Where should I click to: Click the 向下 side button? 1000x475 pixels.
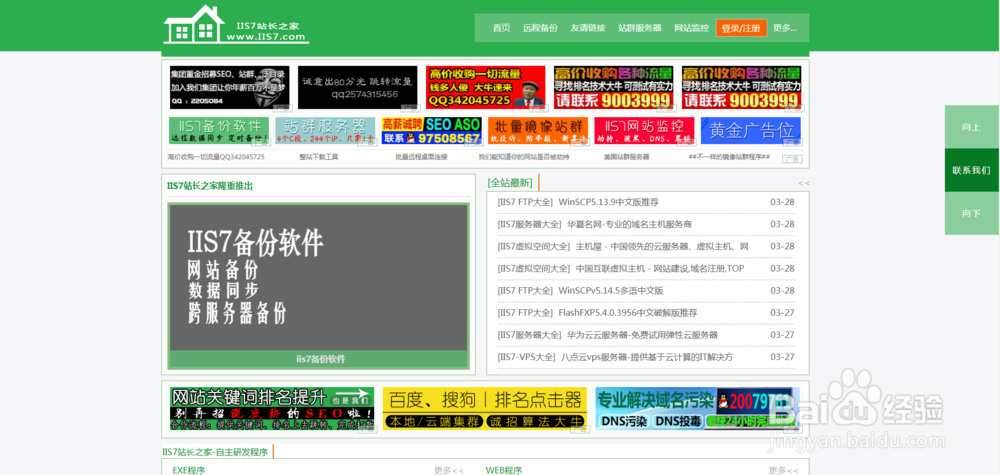972,214
